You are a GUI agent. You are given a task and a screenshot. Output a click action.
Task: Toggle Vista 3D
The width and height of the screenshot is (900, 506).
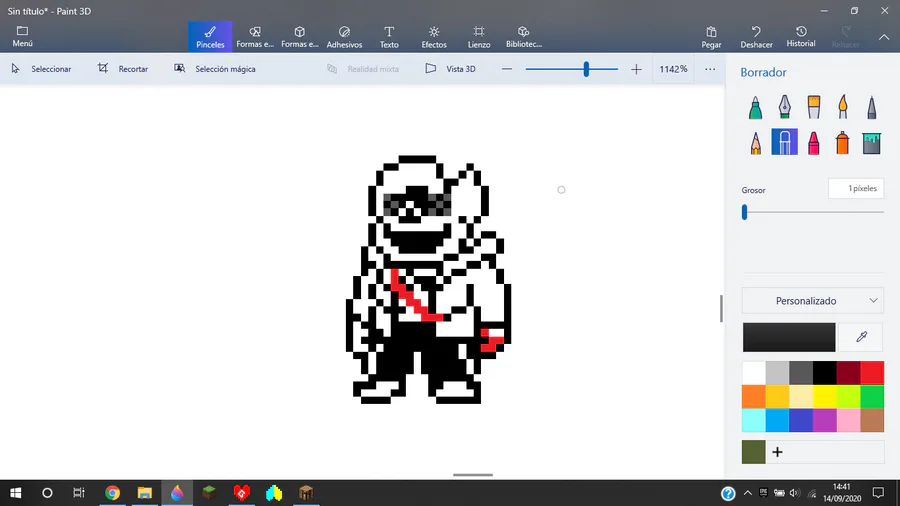pyautogui.click(x=451, y=69)
